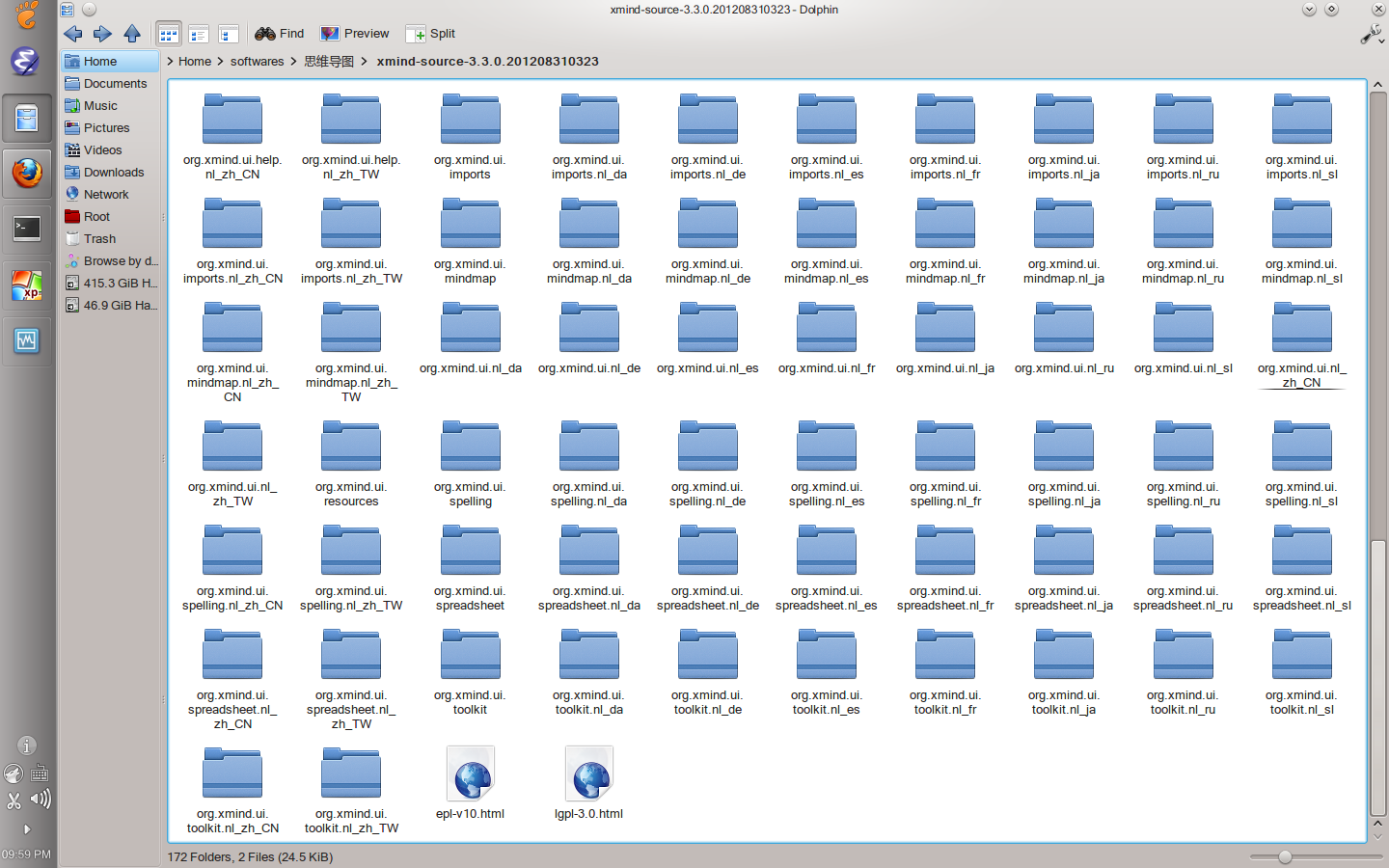Expand breadcrumb arrow after softwares
This screenshot has height=868, width=1389.
(293, 61)
